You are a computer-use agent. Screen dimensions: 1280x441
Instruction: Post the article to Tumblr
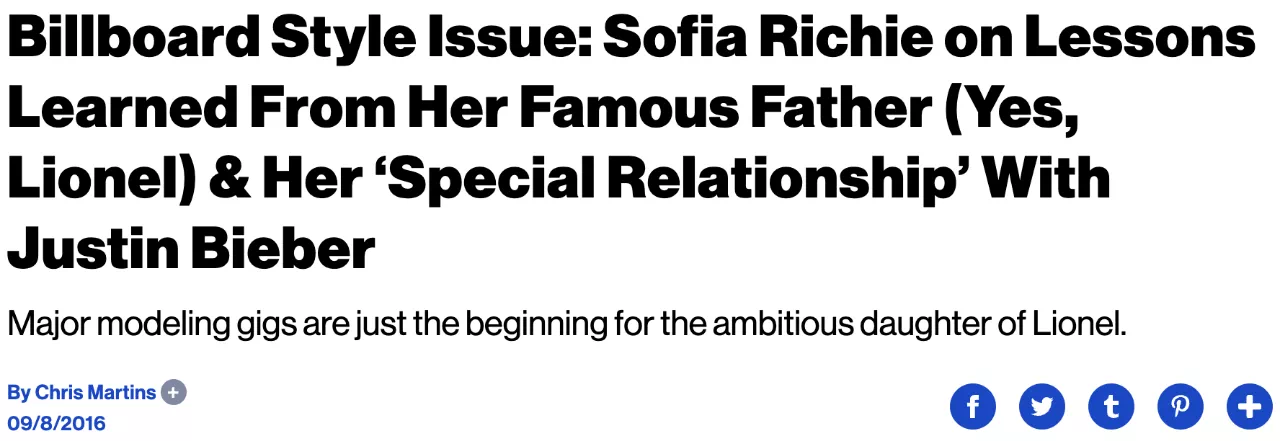tap(1111, 406)
